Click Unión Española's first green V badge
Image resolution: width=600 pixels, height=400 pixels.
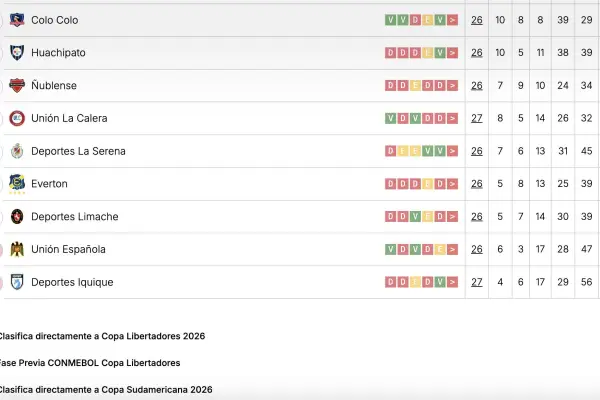coord(390,249)
